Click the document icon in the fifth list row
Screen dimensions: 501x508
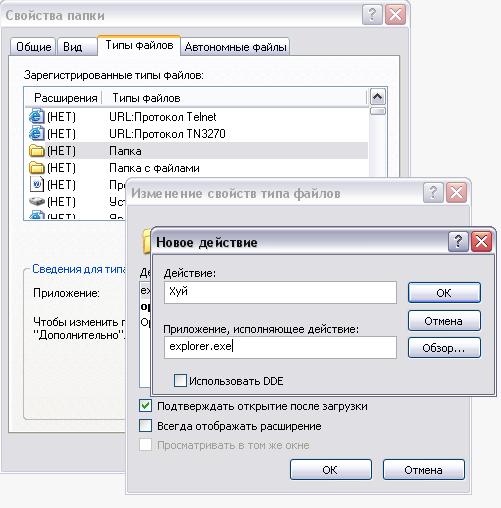[x=37, y=185]
